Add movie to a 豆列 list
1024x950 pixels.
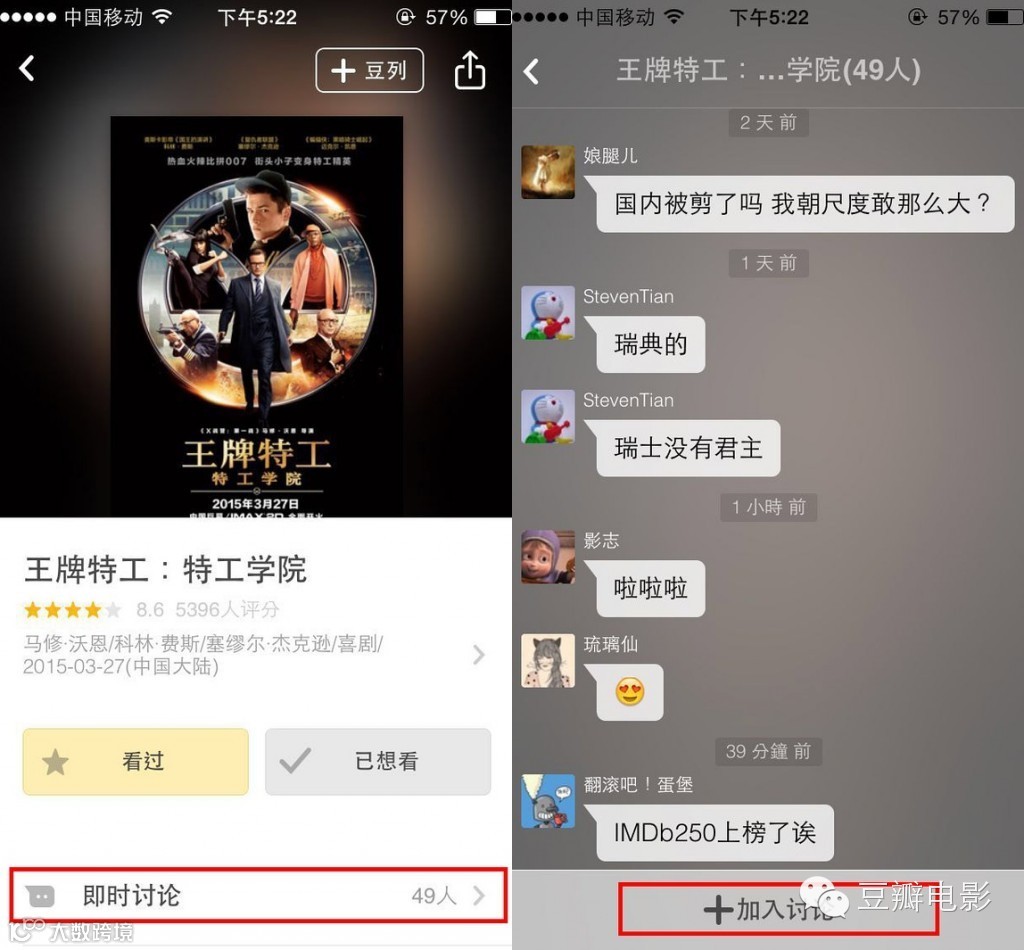(370, 70)
